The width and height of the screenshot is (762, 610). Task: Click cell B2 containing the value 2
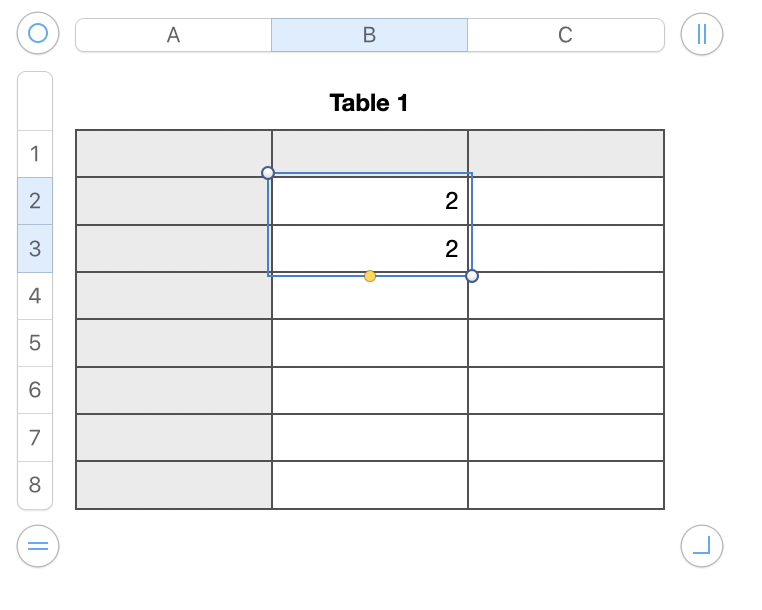coord(369,201)
